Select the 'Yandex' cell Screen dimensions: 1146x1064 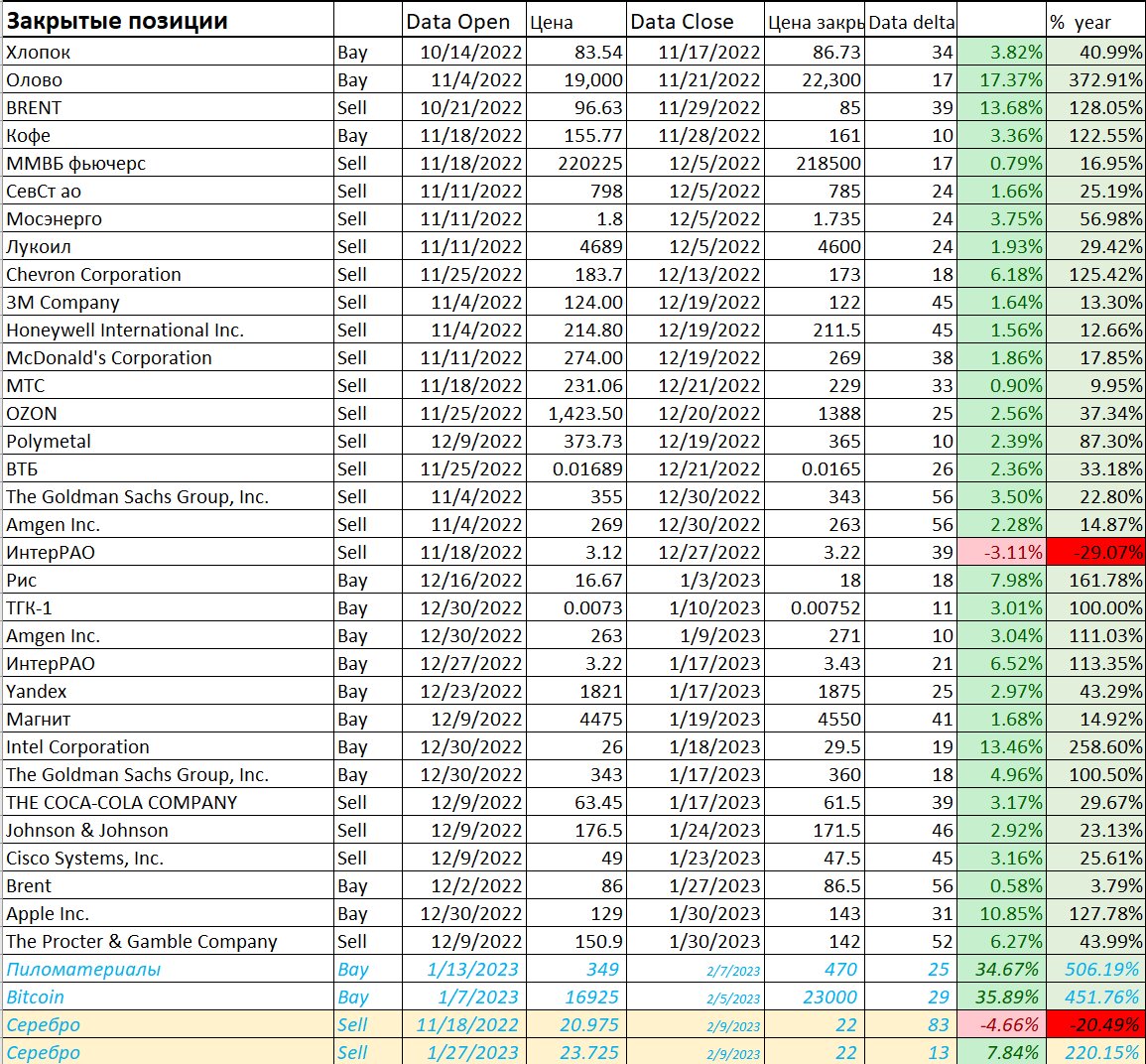point(168,691)
